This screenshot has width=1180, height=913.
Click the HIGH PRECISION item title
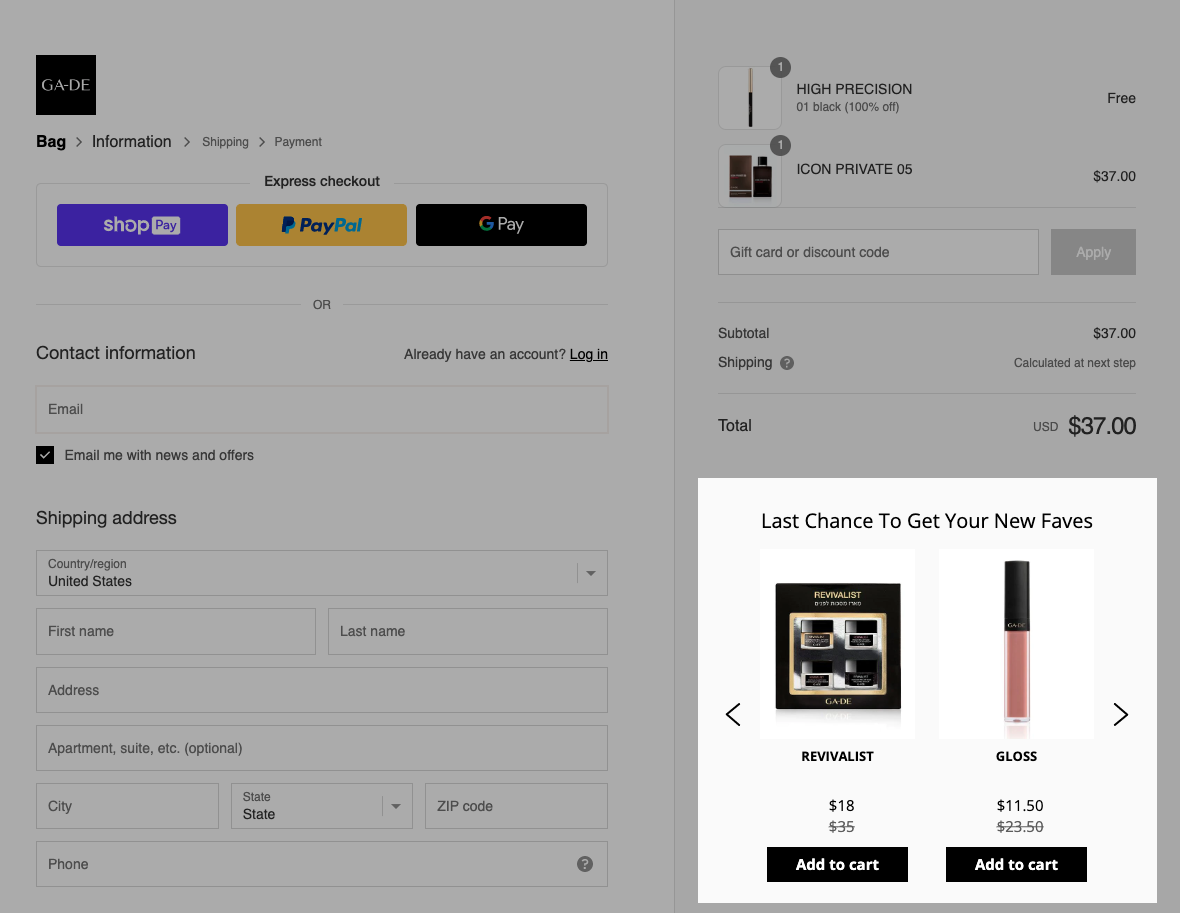(x=854, y=89)
